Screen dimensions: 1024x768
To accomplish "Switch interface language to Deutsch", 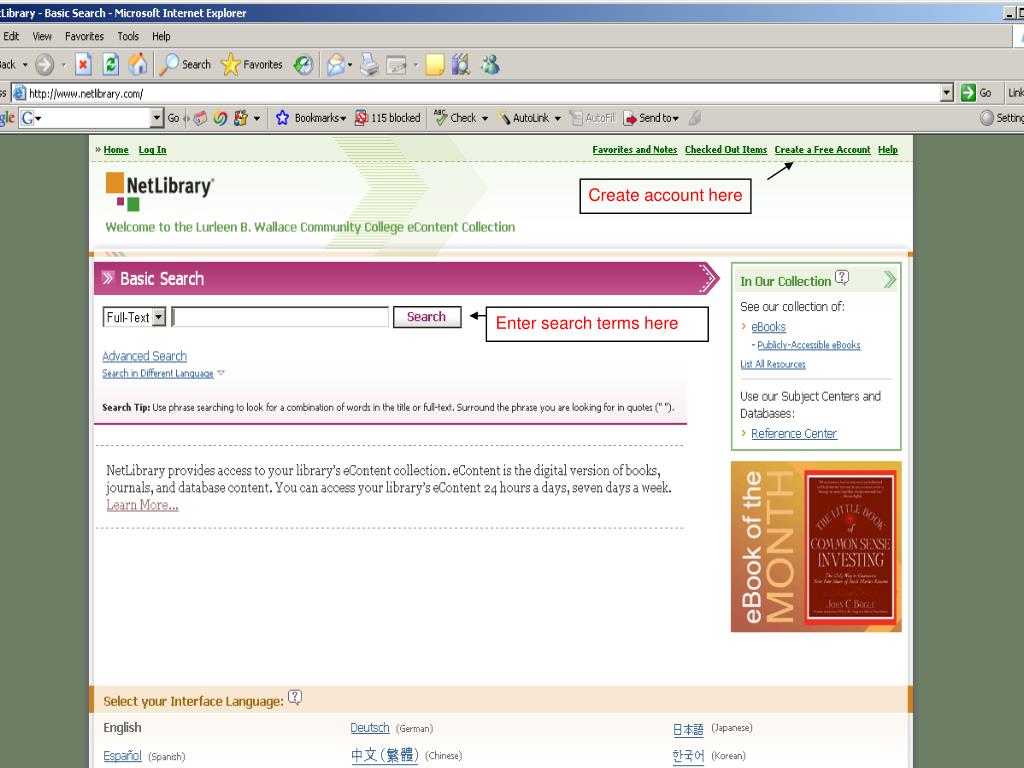I will [370, 728].
